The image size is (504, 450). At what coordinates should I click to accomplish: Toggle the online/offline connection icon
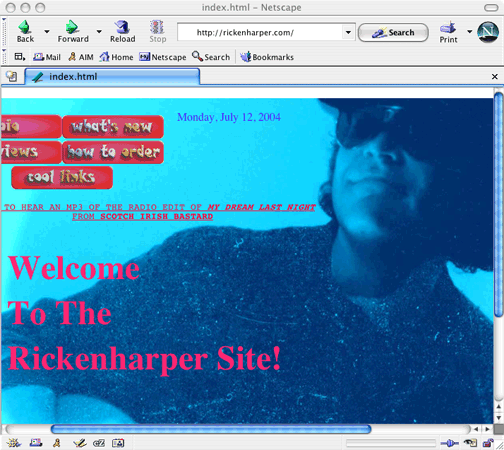tap(449, 443)
